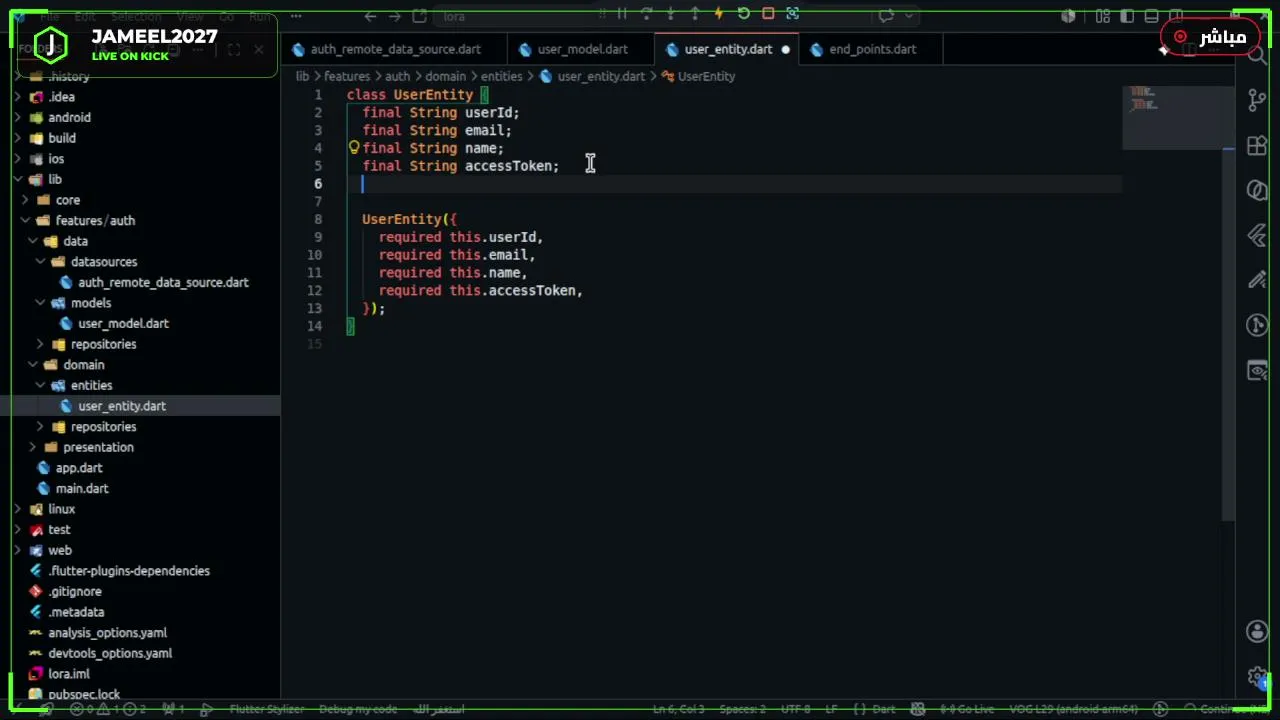Image resolution: width=1280 pixels, height=720 pixels.
Task: Click Spaces: 2 indentation status entry
Action: pyautogui.click(x=742, y=709)
